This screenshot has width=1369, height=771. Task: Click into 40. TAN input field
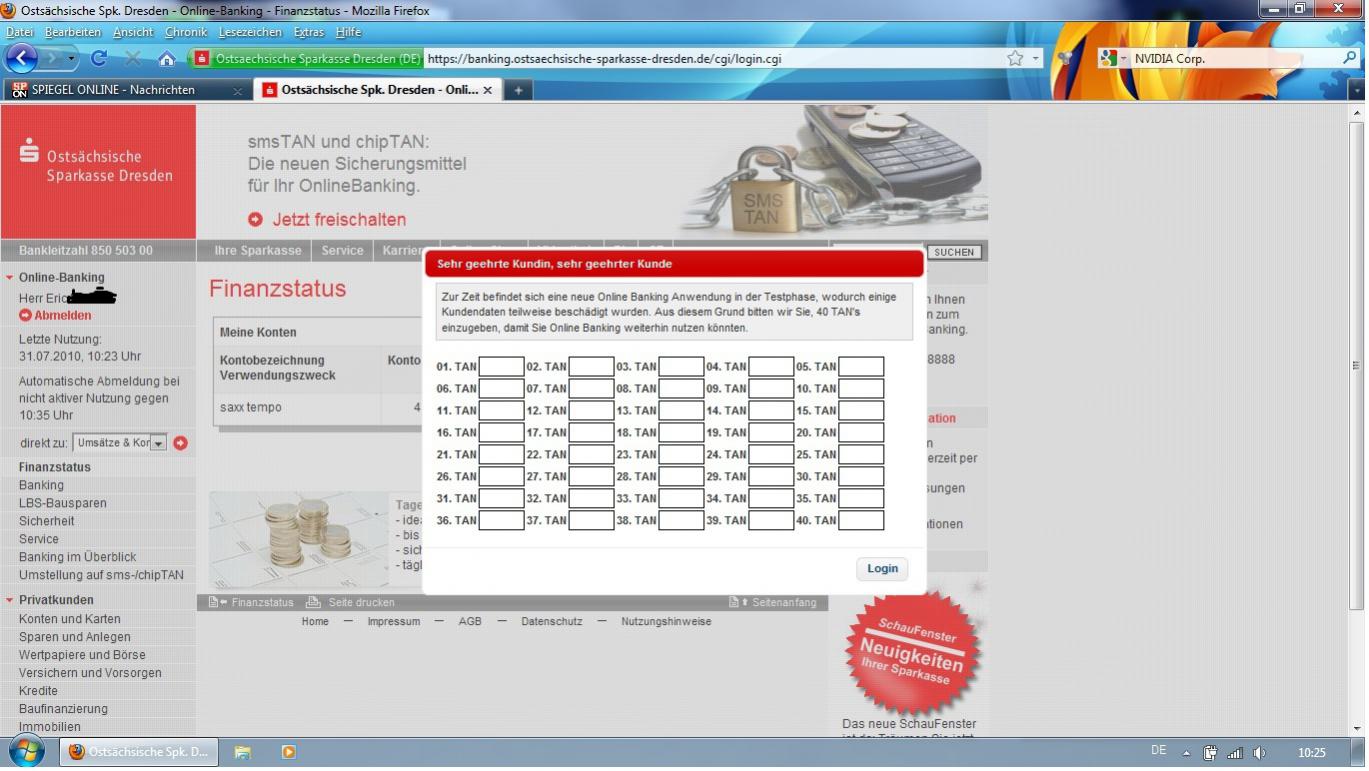point(861,520)
